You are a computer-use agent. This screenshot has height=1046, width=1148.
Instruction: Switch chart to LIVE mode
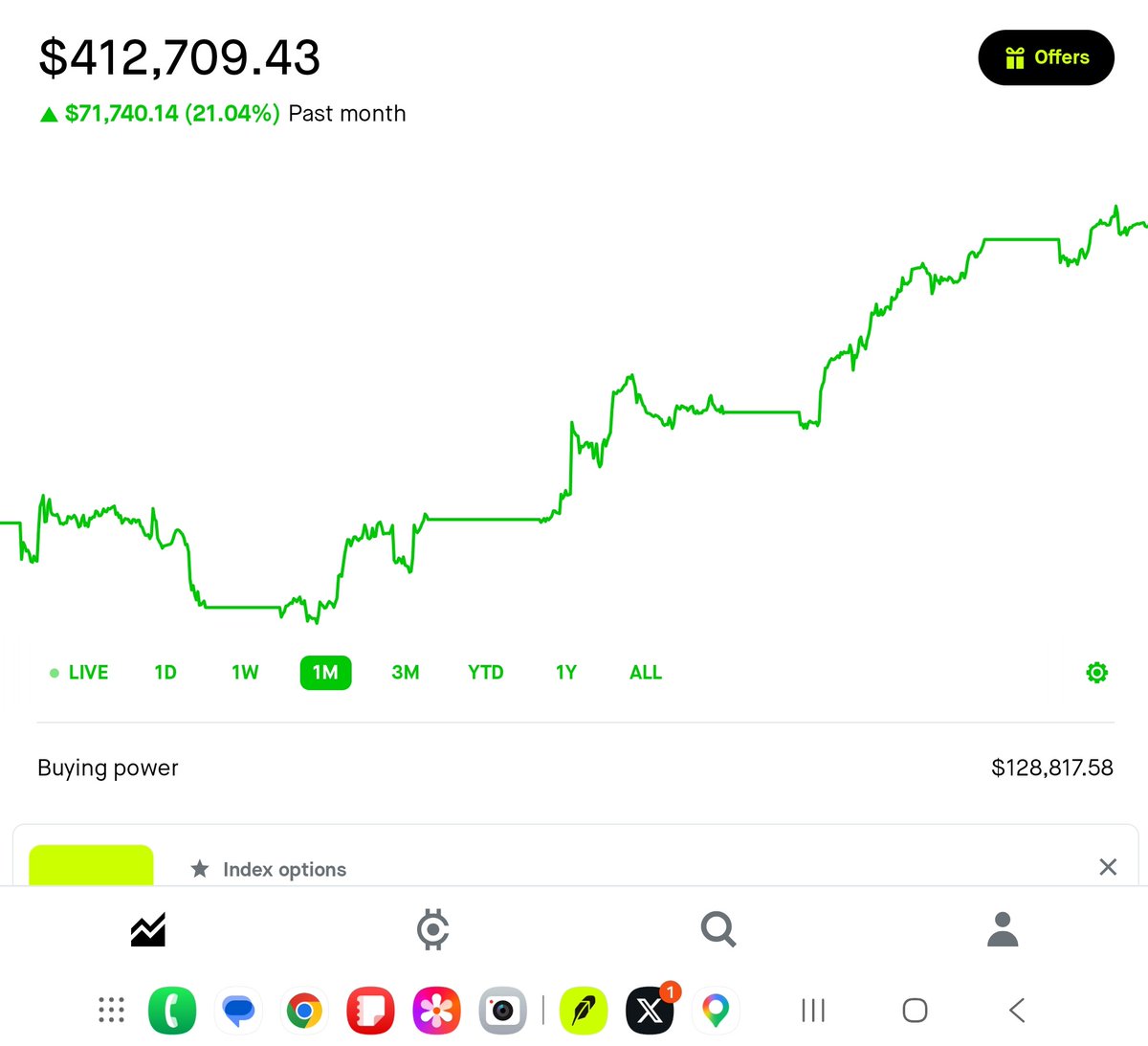(x=78, y=673)
